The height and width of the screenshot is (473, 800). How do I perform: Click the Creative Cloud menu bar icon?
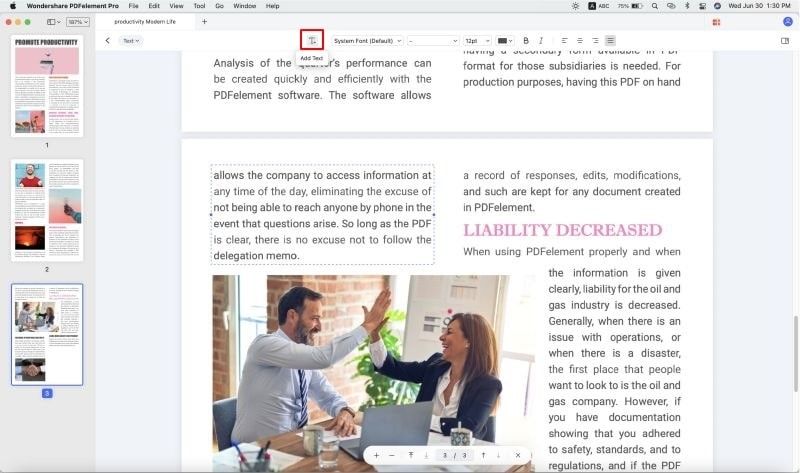click(x=671, y=6)
